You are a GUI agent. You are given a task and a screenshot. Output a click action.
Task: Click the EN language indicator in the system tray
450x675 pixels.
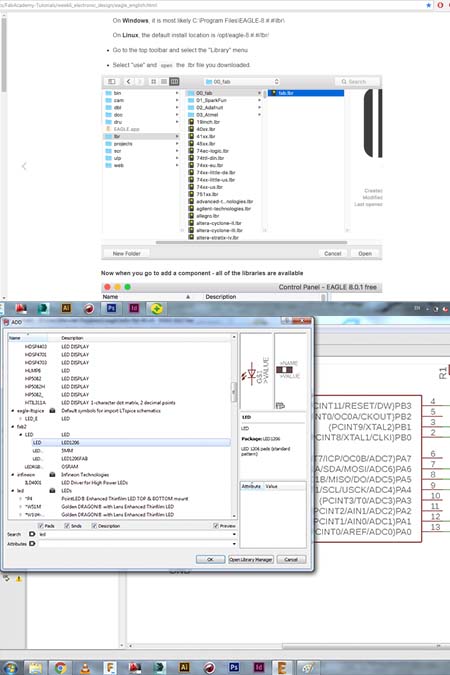[417, 308]
